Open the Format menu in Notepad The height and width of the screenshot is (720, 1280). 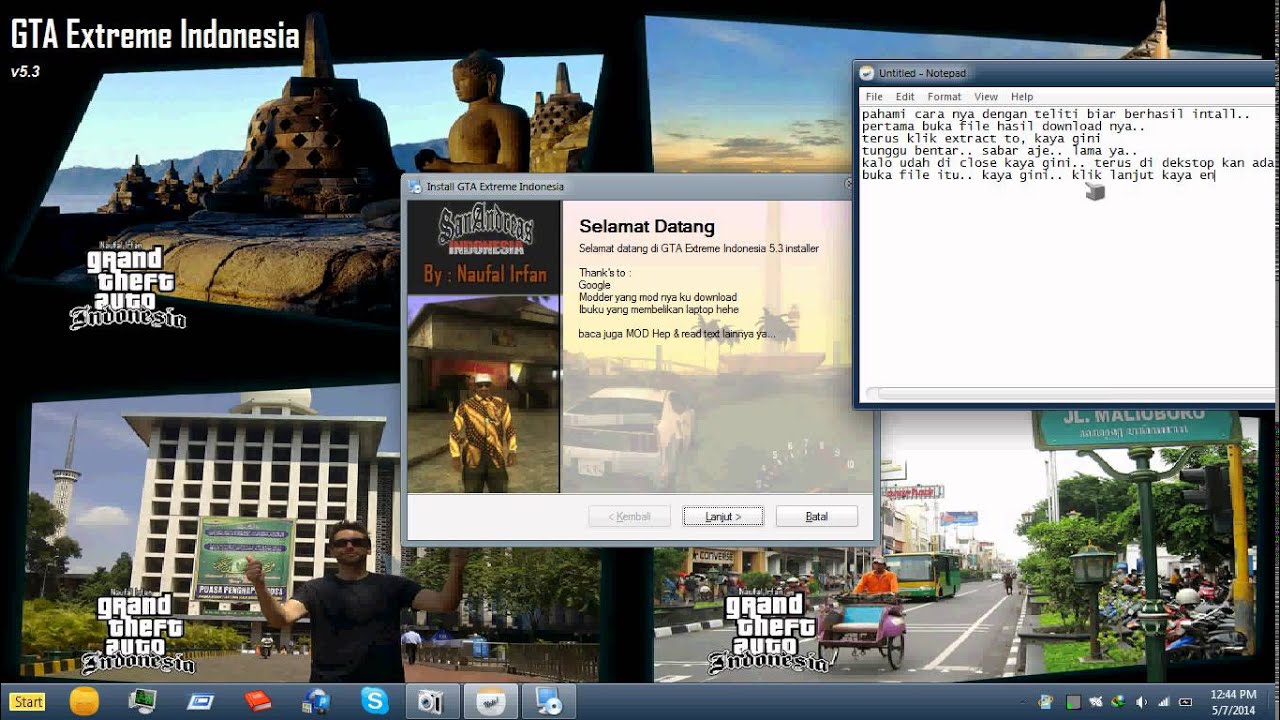point(944,97)
